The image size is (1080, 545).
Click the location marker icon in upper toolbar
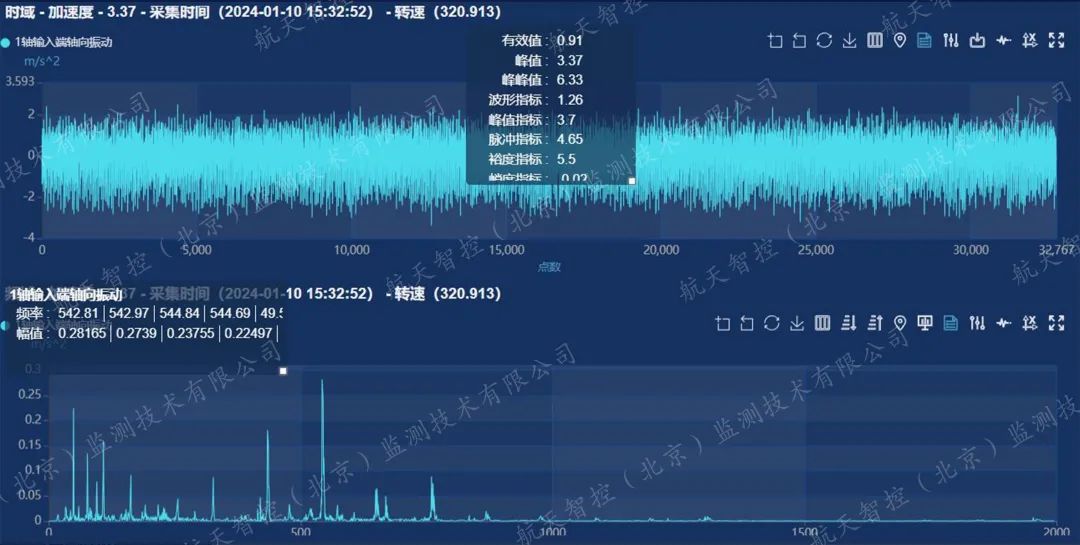(x=899, y=40)
